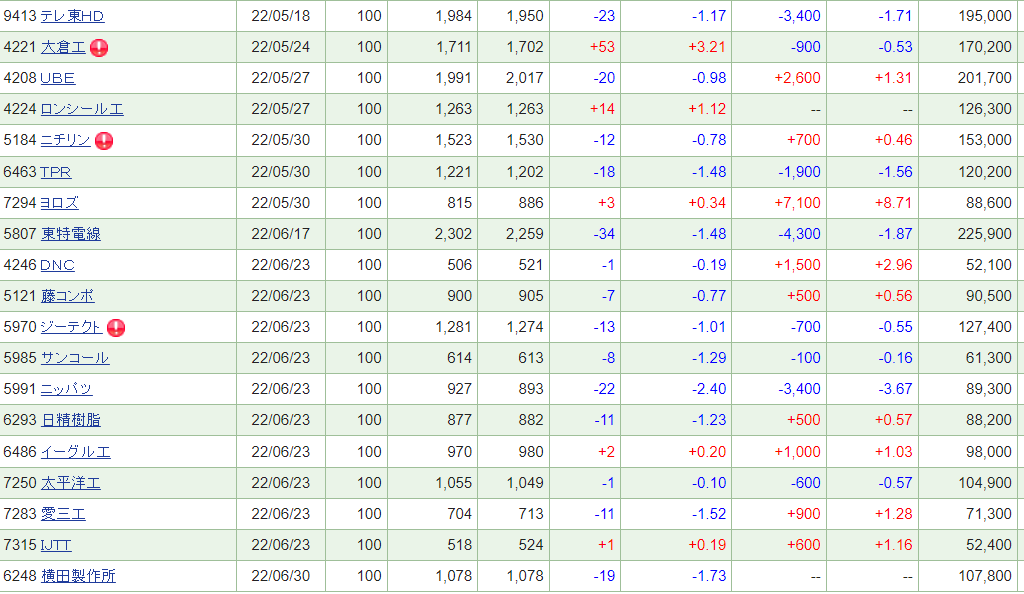Click the +8.71 percentage value
Viewport: 1024px width, 594px height.
pos(893,203)
